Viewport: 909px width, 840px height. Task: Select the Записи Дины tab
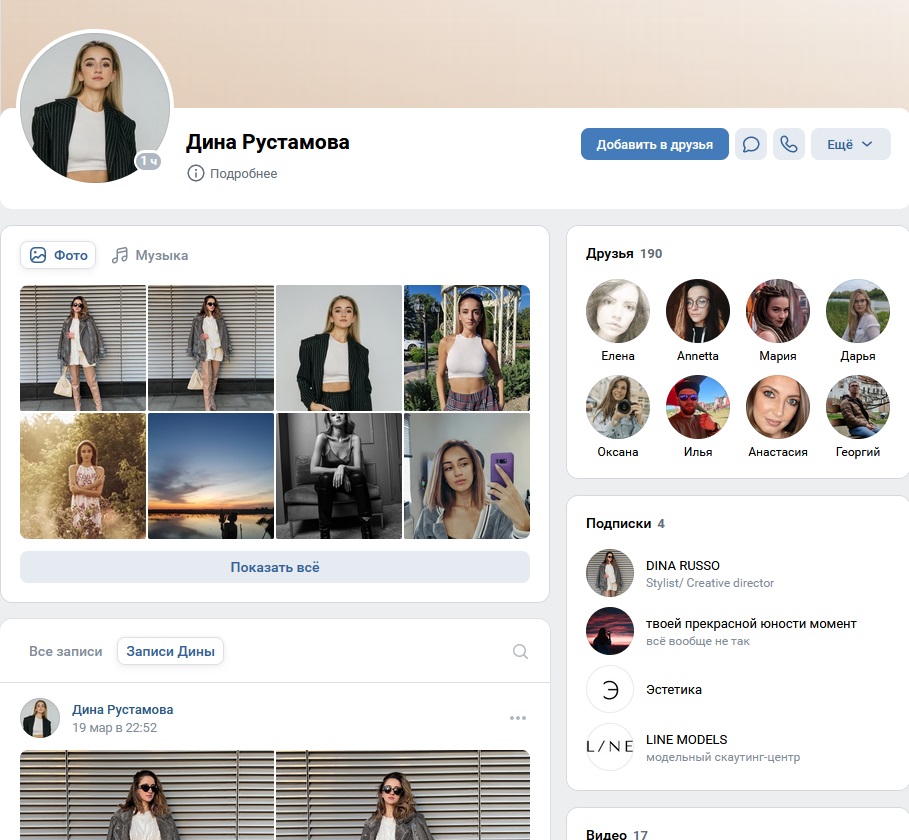pyautogui.click(x=170, y=651)
